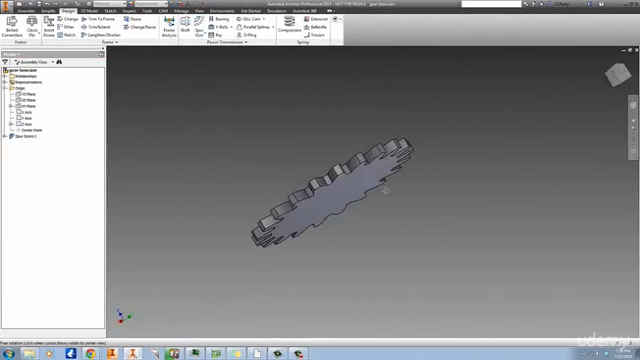This screenshot has height=360, width=640.
Task: Click the Parallel Splines generator
Action: (255, 27)
